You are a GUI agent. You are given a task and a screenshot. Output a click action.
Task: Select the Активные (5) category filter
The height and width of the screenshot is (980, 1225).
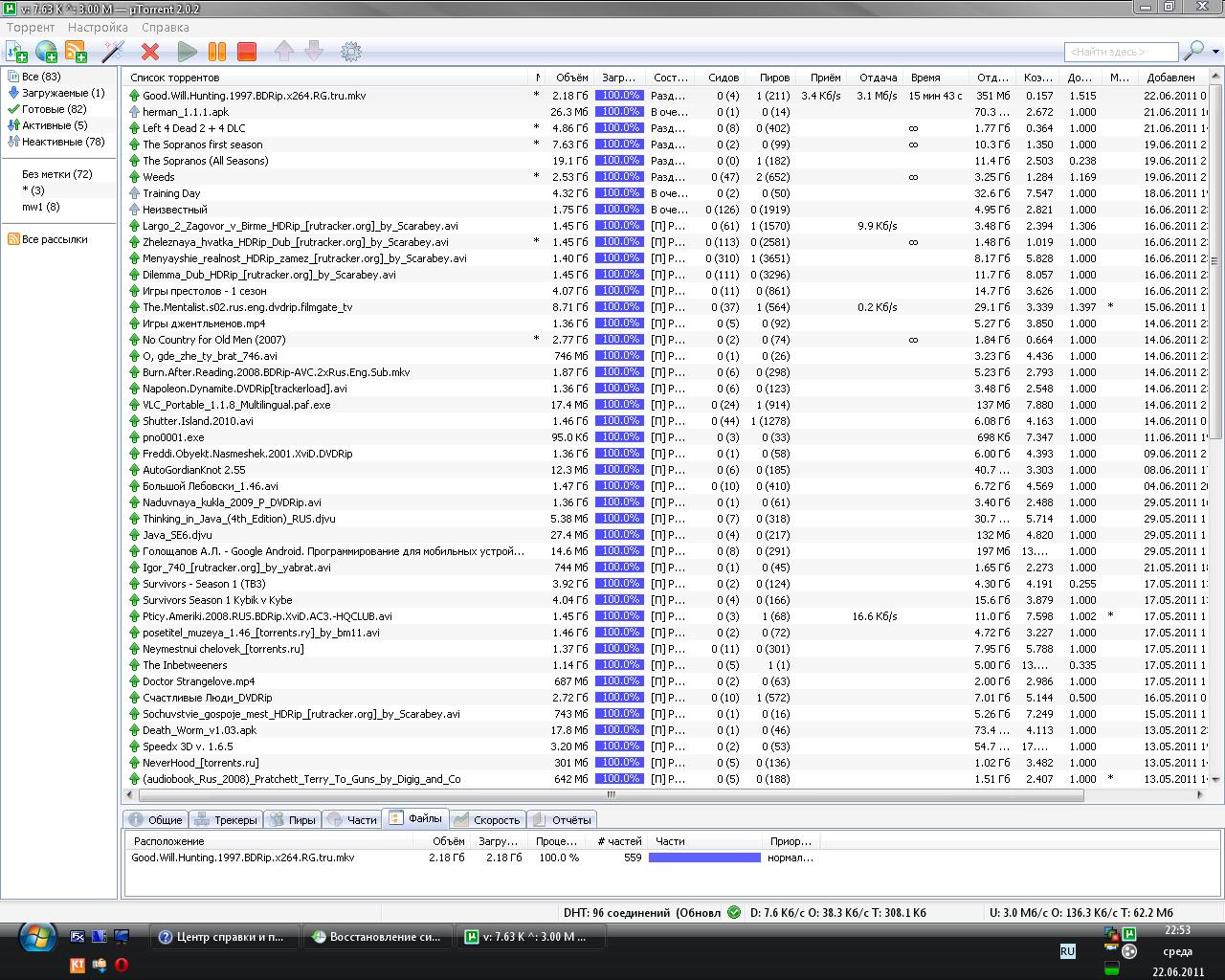click(x=54, y=125)
